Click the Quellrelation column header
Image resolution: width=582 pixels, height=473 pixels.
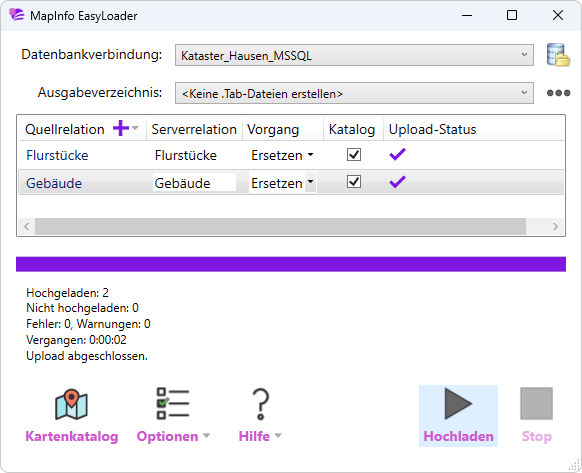[x=65, y=129]
